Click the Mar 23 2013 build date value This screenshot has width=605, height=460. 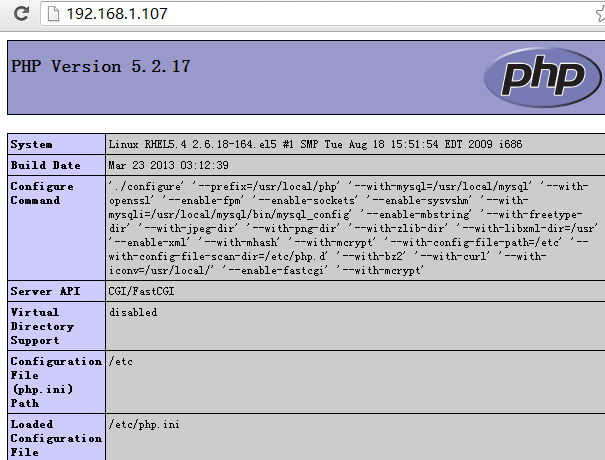169,165
